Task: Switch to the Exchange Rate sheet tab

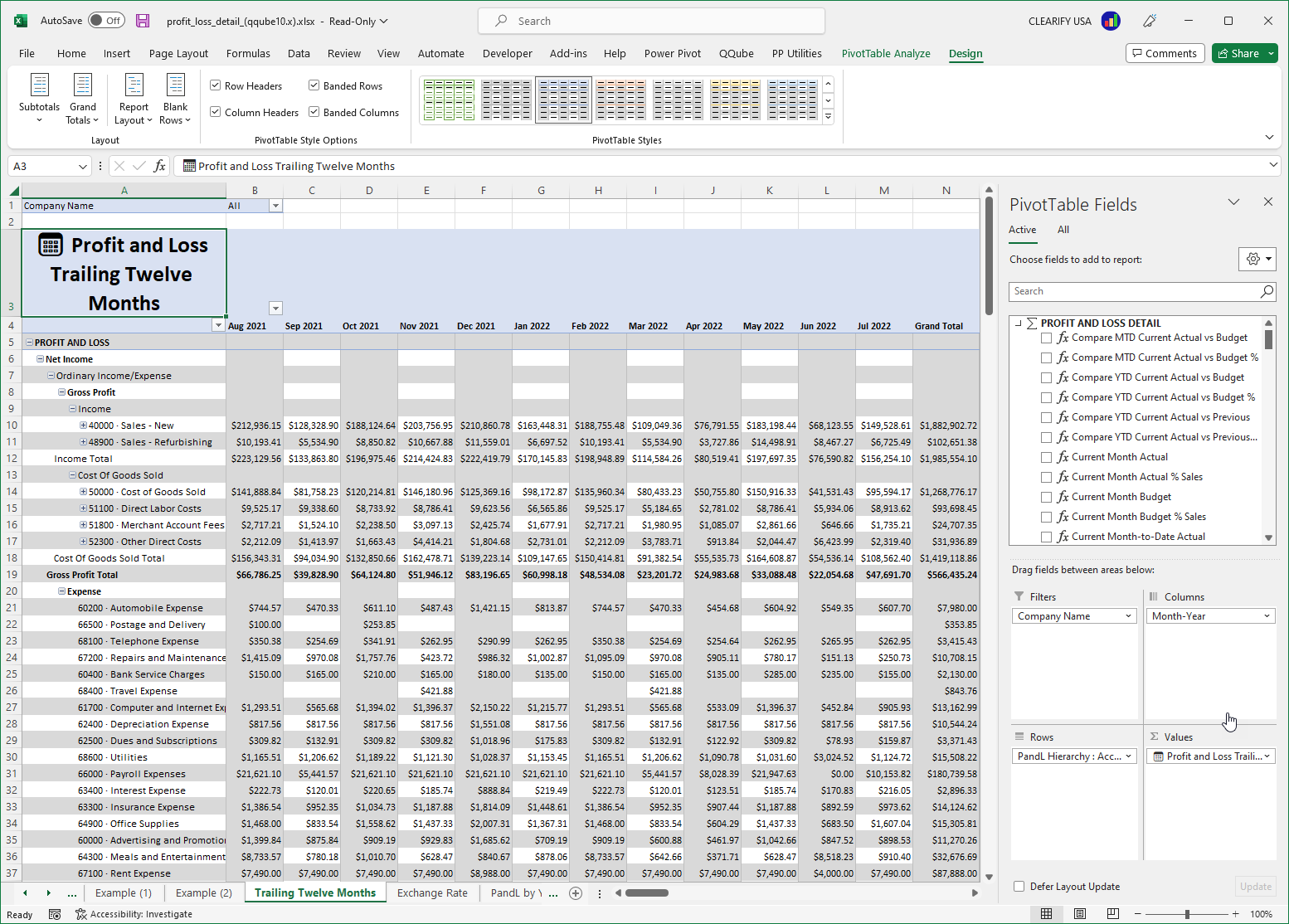Action: (432, 893)
